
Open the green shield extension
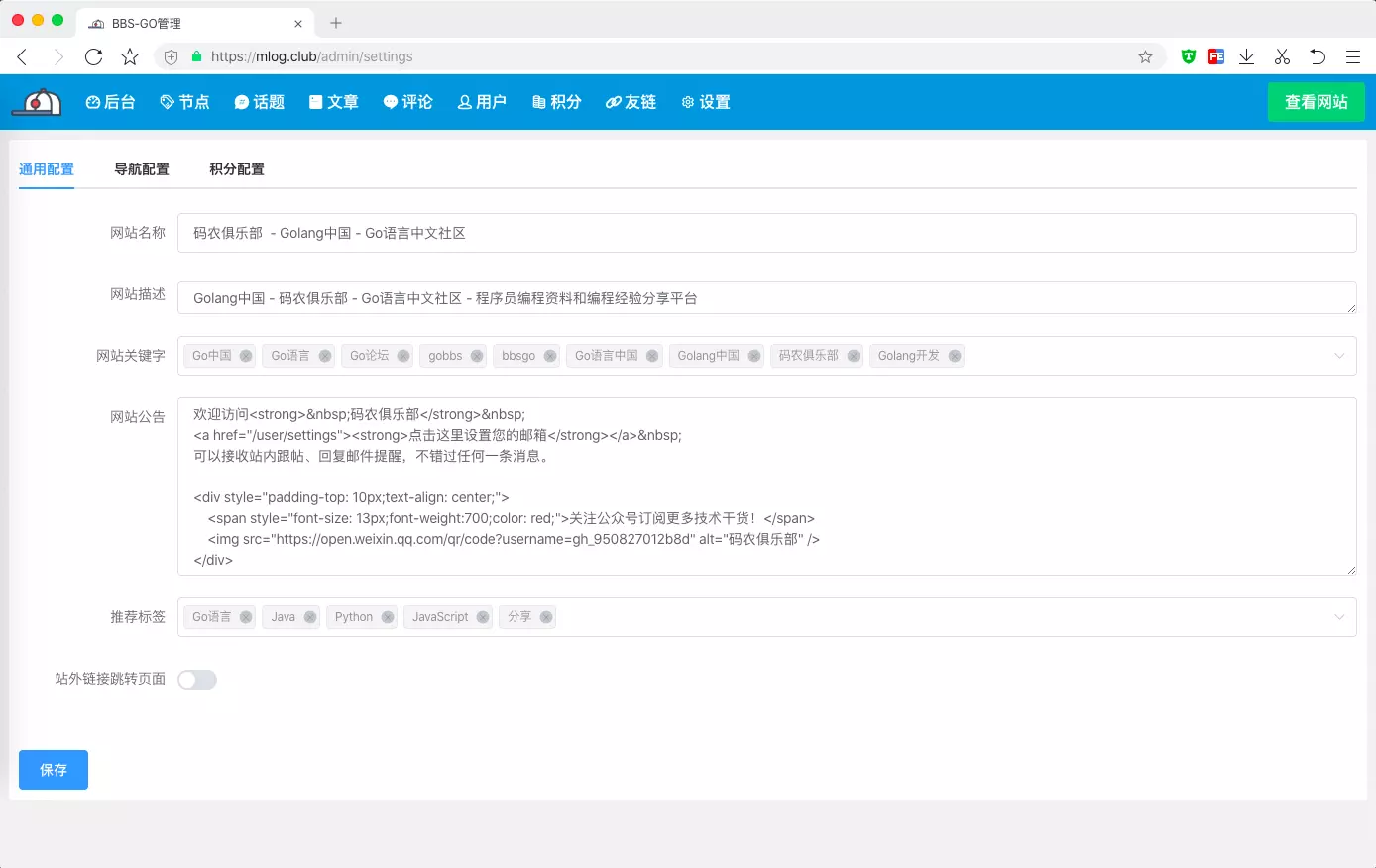click(x=1189, y=56)
